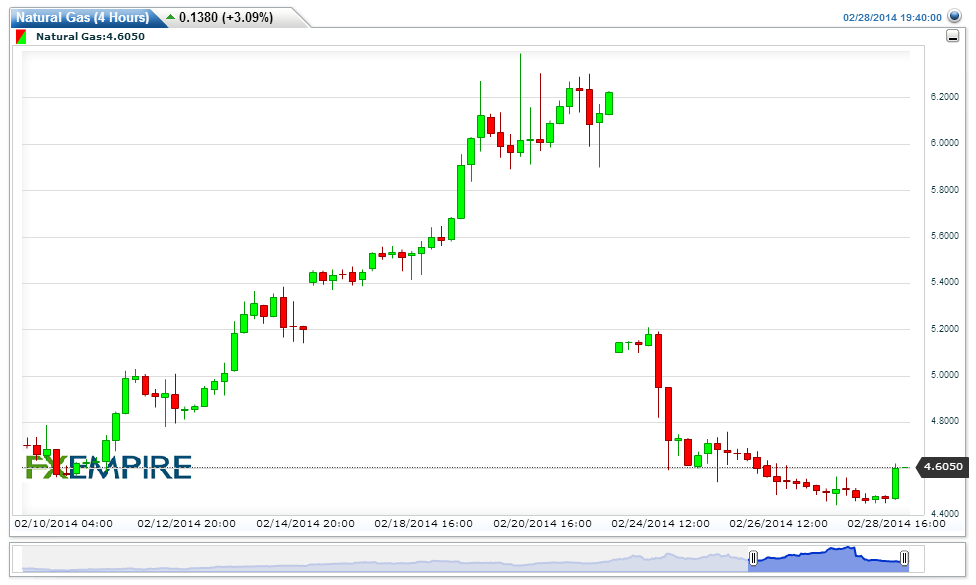Click the blue globe icon at top right

(x=954, y=16)
